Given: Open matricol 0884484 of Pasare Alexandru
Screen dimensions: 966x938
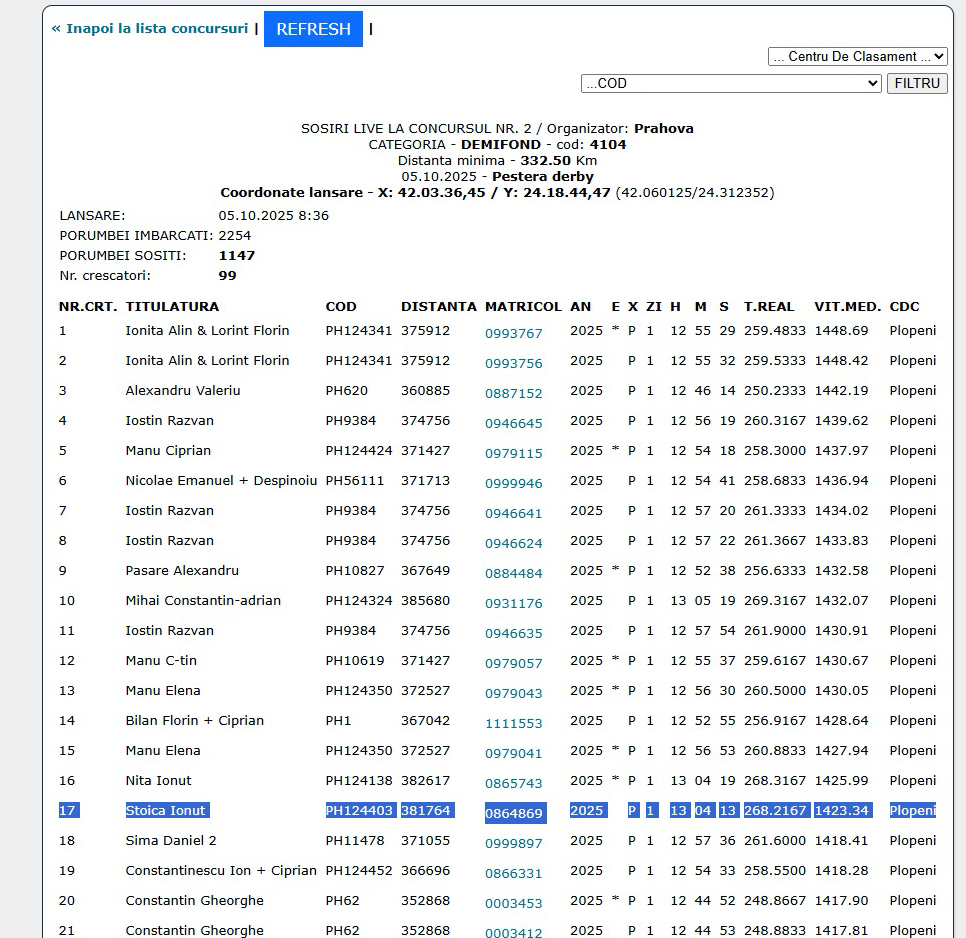Looking at the screenshot, I should coord(513,574).
